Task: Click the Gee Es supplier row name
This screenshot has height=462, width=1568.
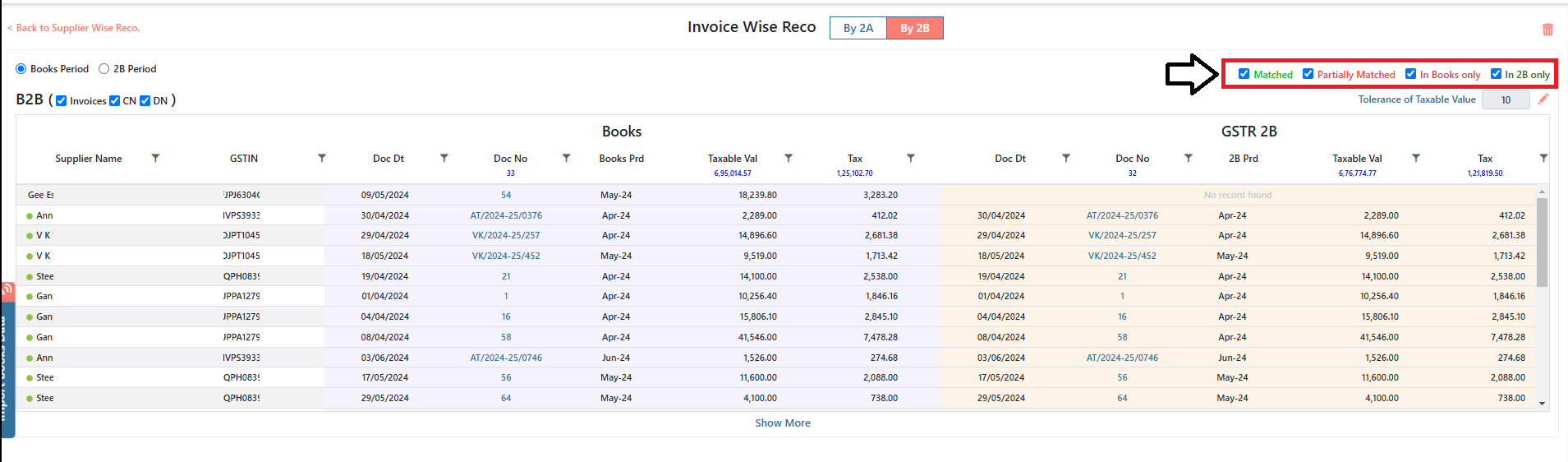Action: pos(41,195)
